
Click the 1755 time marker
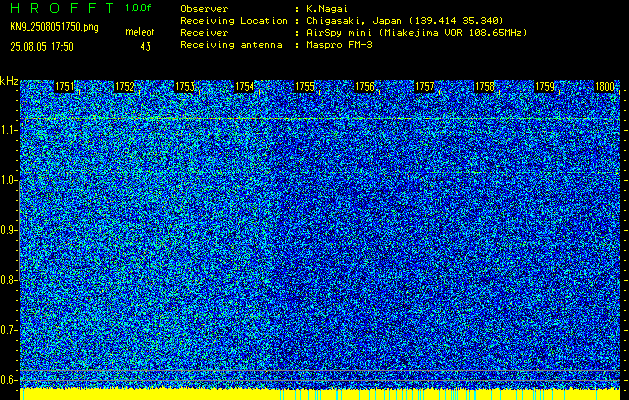pos(304,87)
